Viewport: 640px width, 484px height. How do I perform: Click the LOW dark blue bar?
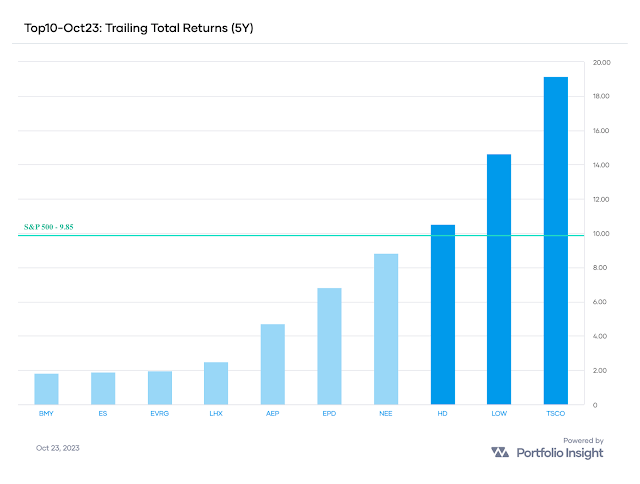pyautogui.click(x=499, y=279)
